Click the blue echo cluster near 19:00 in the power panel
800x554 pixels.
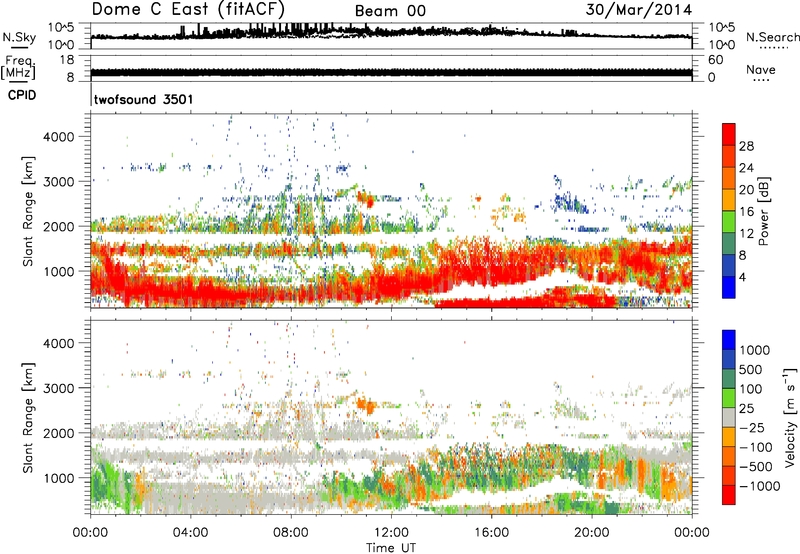pyautogui.click(x=570, y=201)
